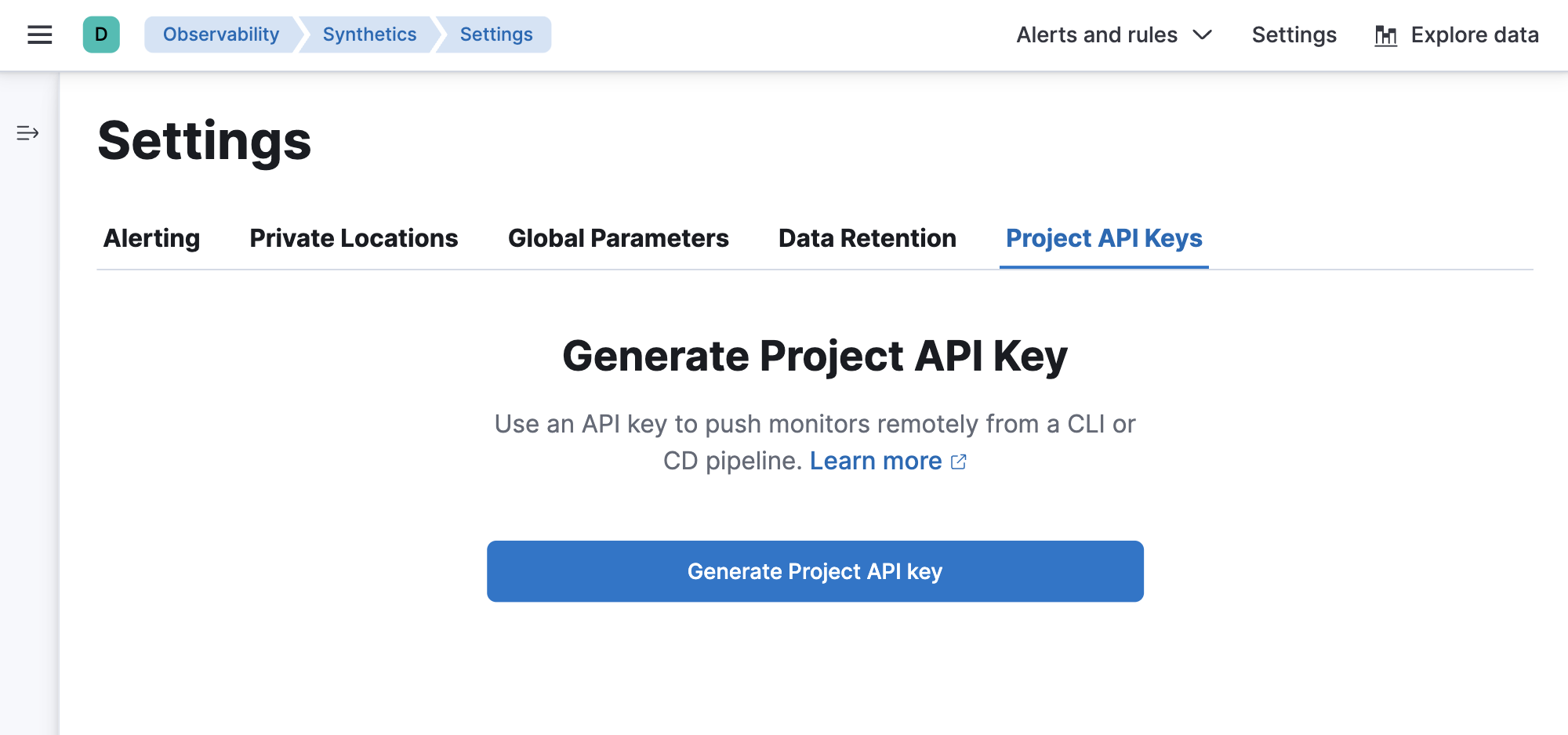Click the Generate Project API key button
Image resolution: width=1568 pixels, height=735 pixels.
click(x=815, y=571)
